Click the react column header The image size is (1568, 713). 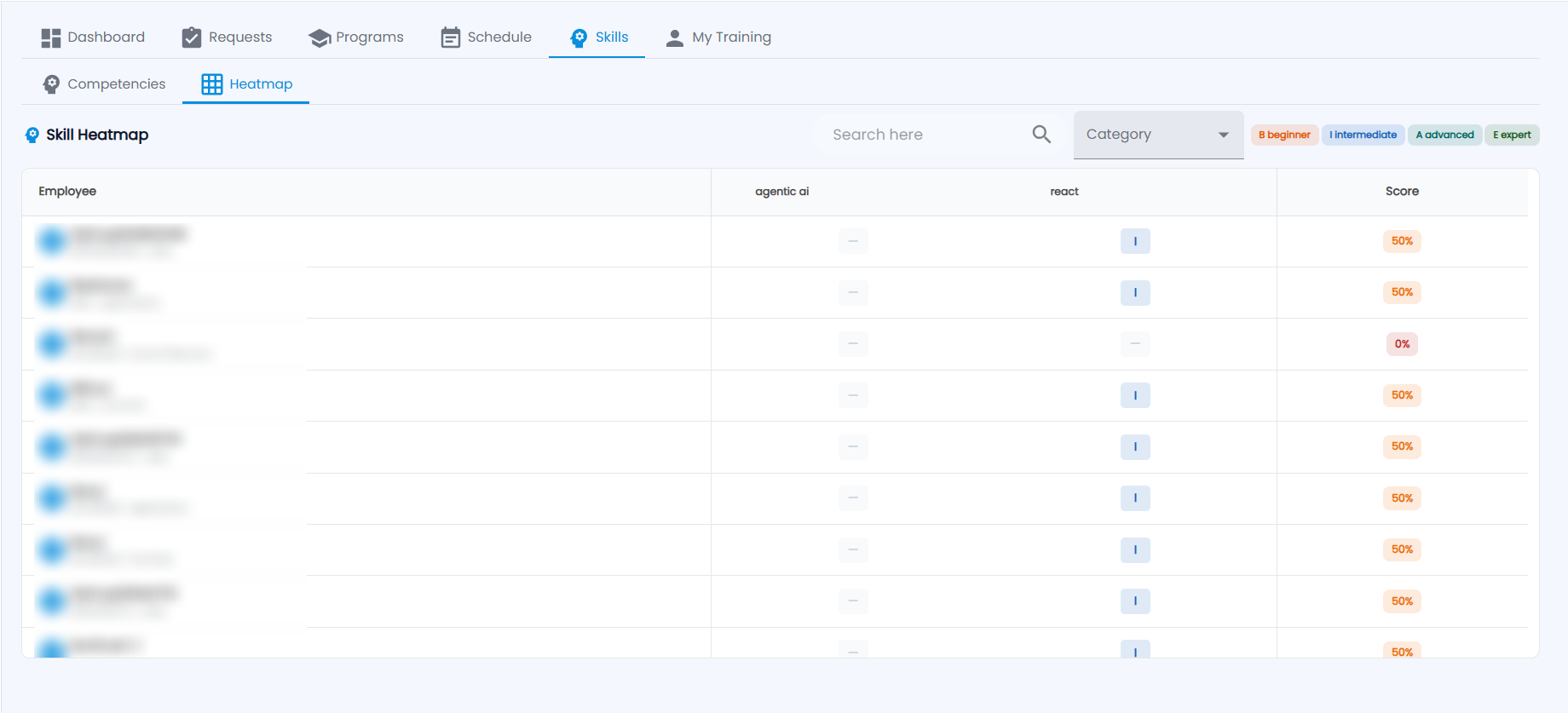tap(1064, 191)
